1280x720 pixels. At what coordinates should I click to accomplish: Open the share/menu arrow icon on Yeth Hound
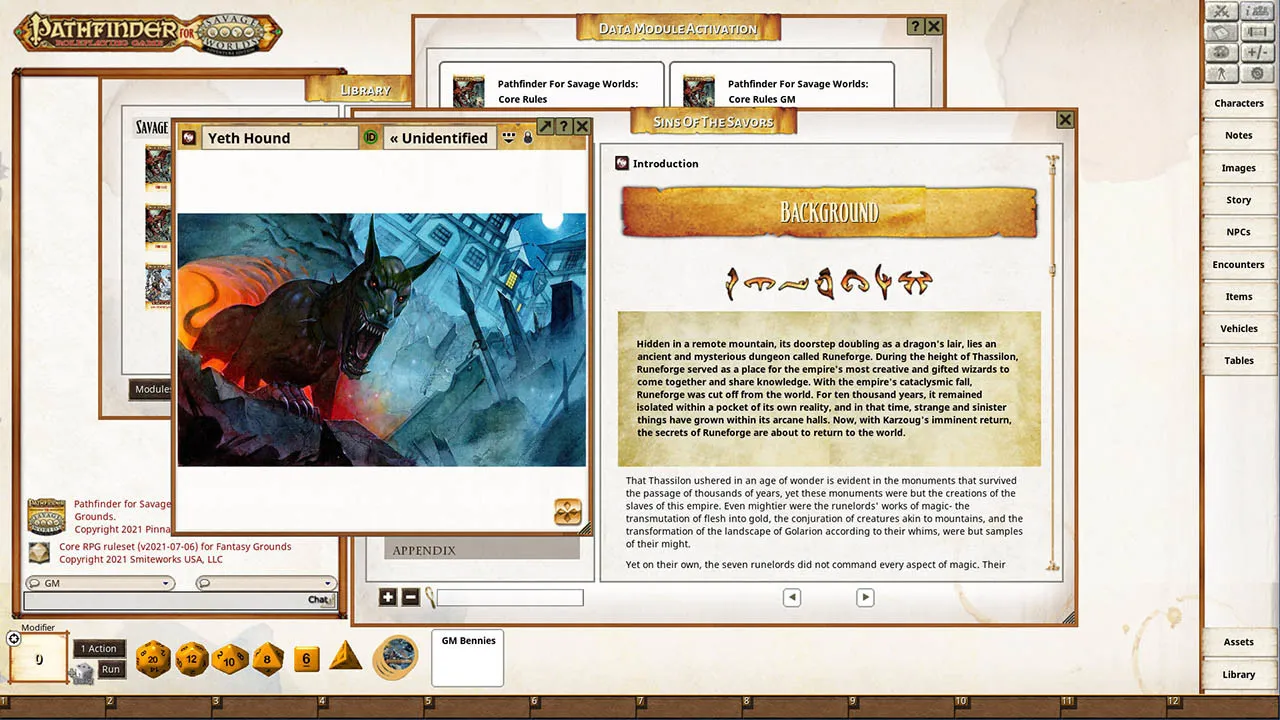[x=509, y=137]
